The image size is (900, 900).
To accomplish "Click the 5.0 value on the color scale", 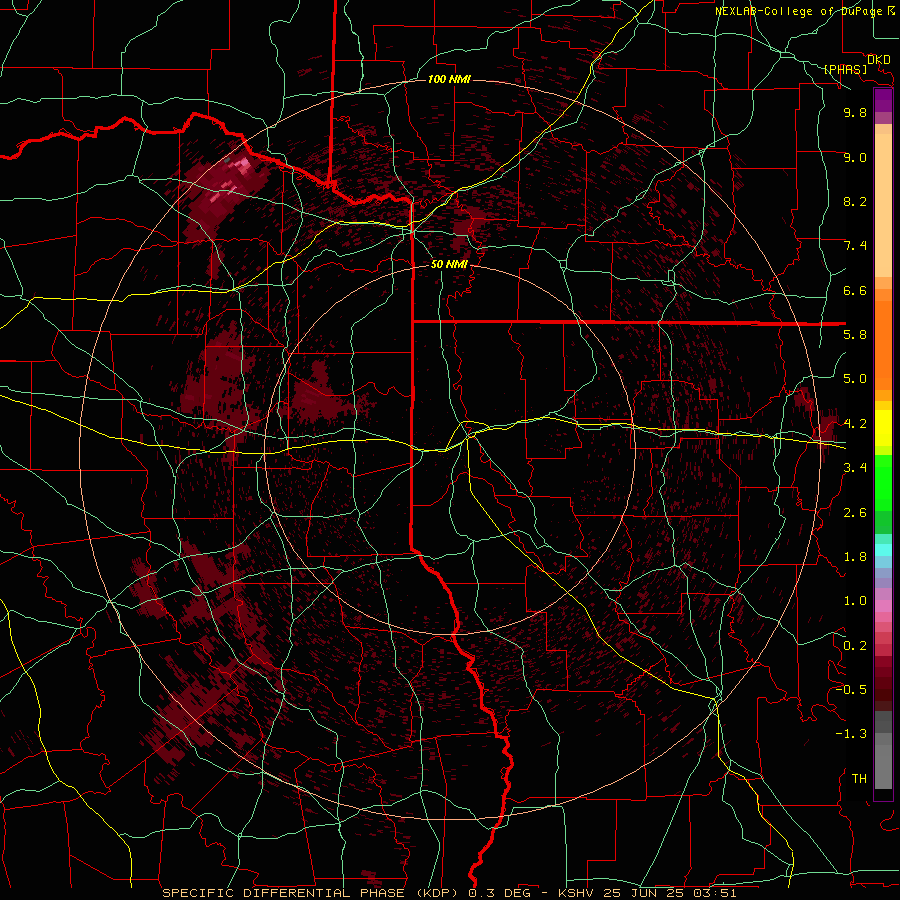I will pyautogui.click(x=855, y=379).
